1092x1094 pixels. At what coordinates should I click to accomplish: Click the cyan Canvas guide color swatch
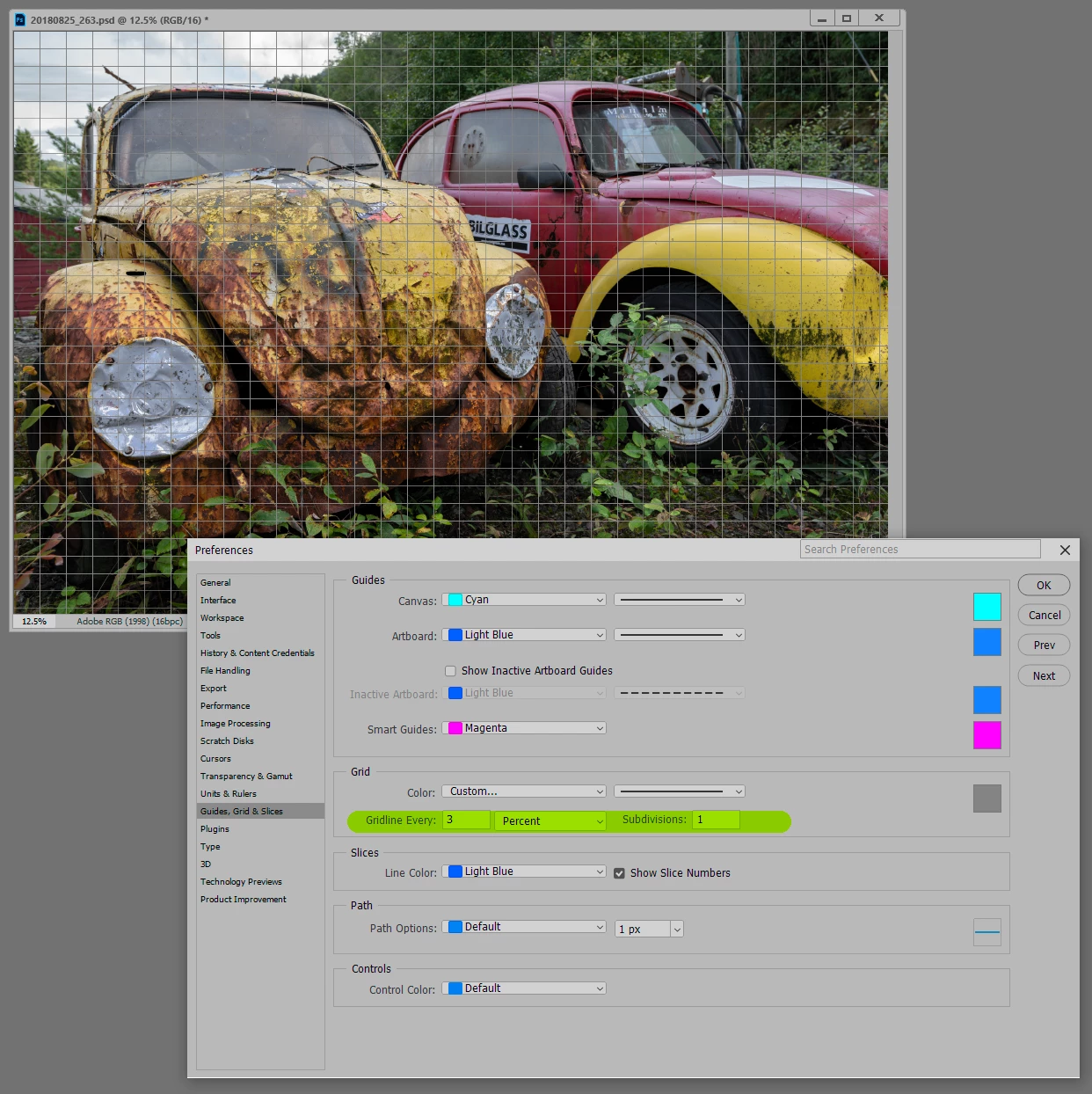pyautogui.click(x=986, y=607)
